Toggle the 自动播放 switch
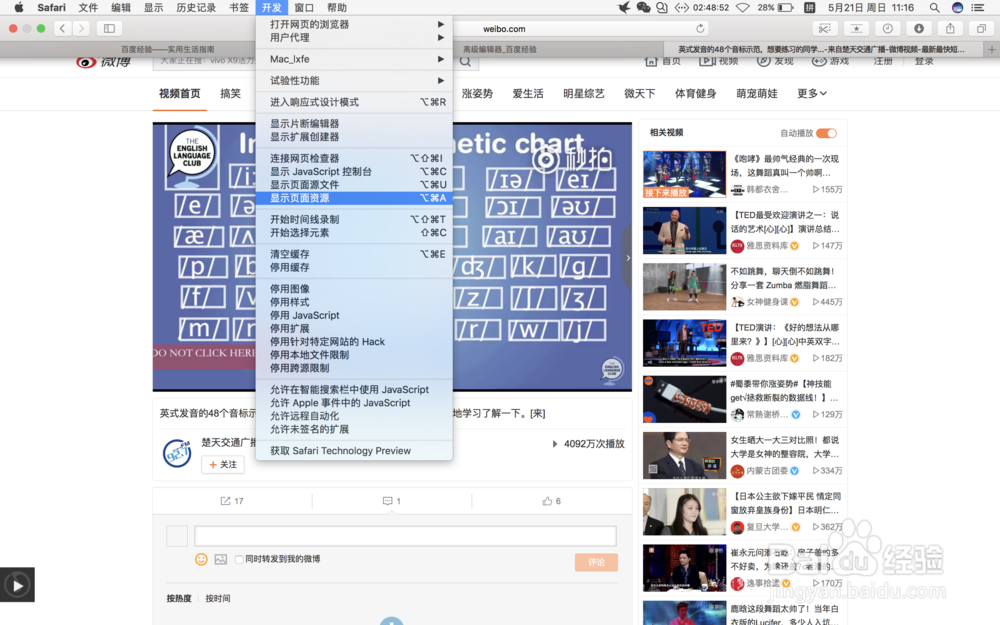Image resolution: width=1000 pixels, height=625 pixels. tap(827, 133)
